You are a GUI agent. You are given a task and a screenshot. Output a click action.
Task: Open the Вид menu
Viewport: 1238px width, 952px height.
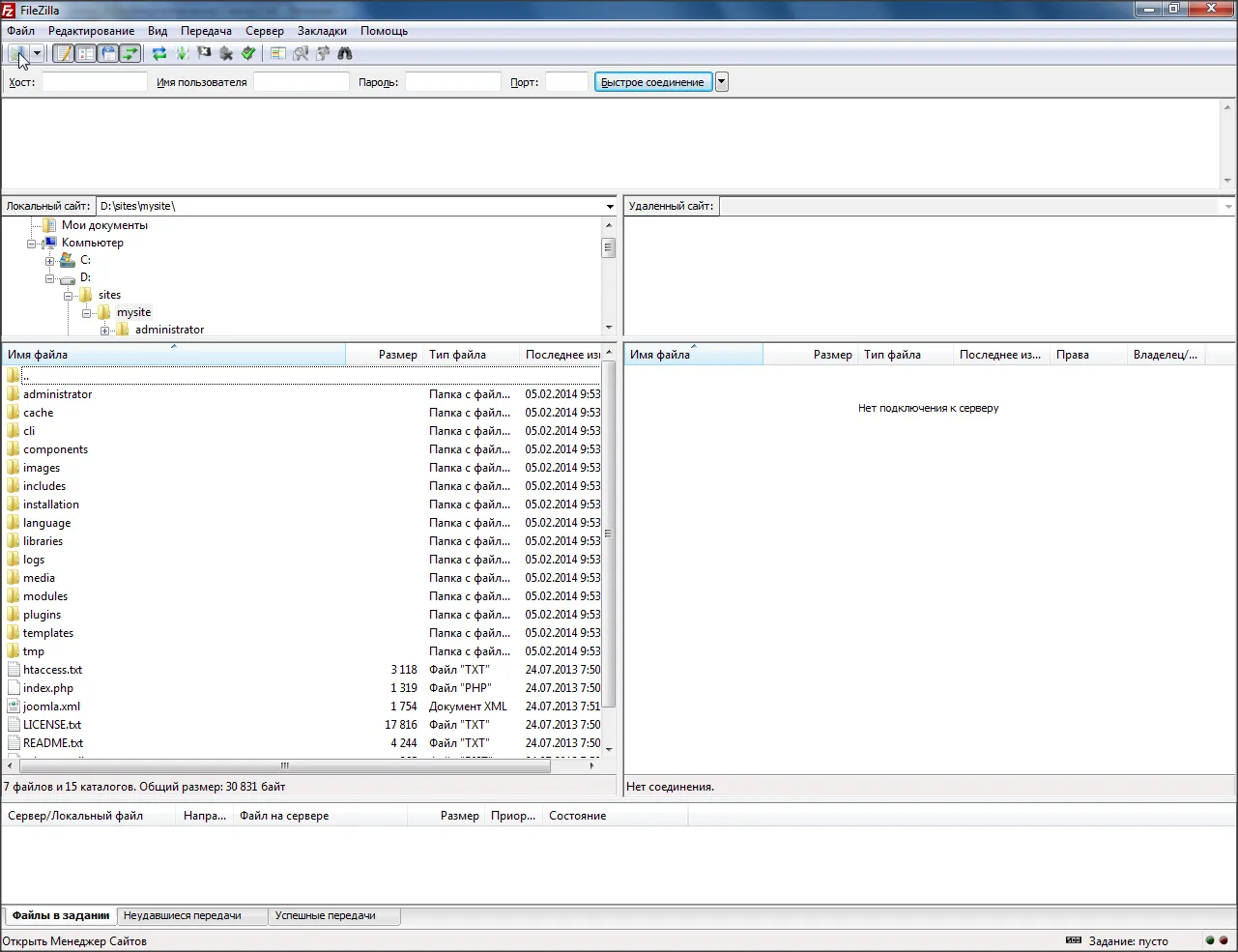(158, 31)
